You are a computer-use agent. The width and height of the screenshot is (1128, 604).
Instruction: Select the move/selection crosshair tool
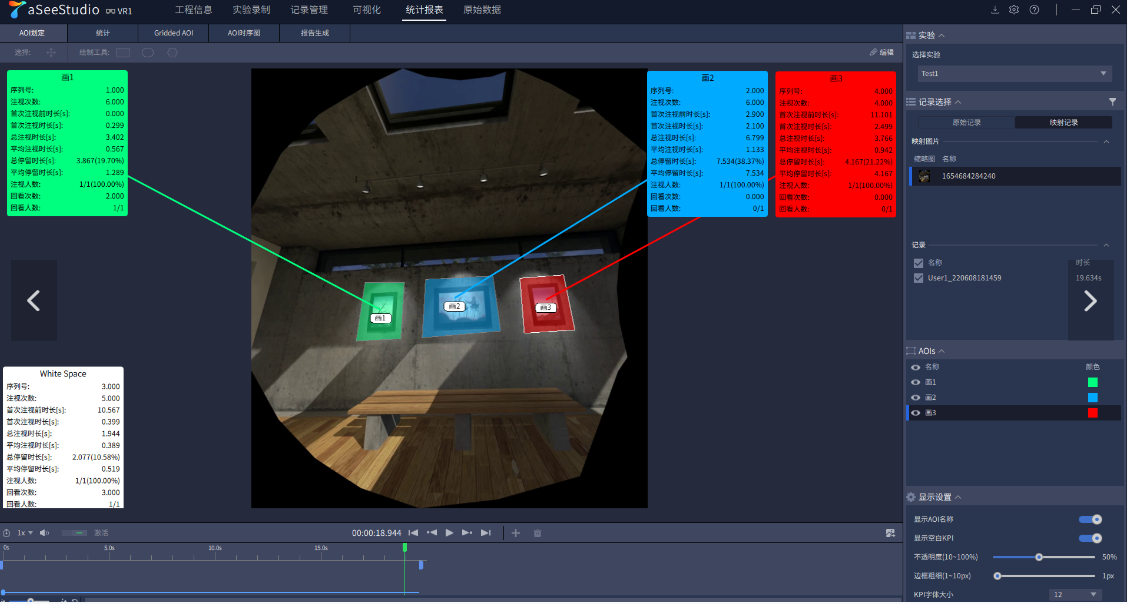51,52
